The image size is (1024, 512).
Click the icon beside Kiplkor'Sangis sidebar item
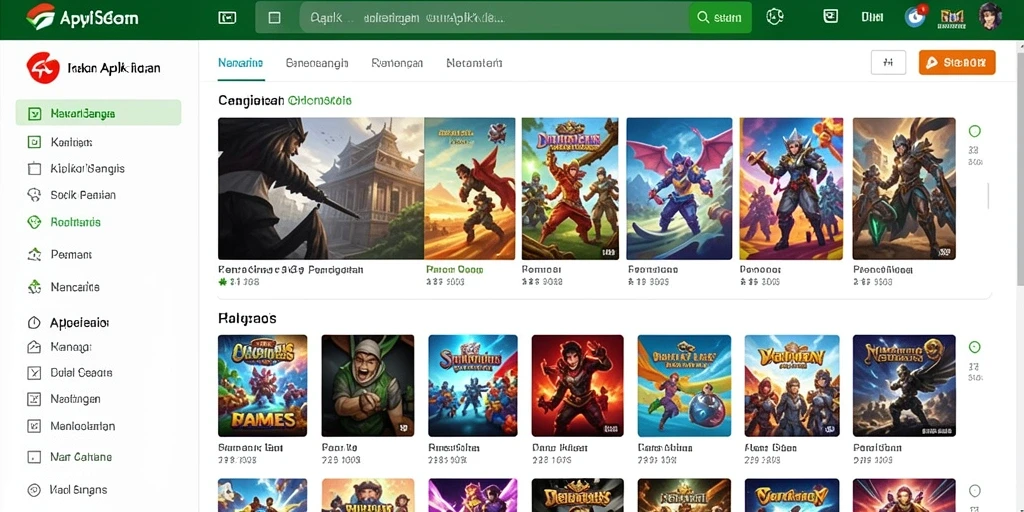coord(35,168)
